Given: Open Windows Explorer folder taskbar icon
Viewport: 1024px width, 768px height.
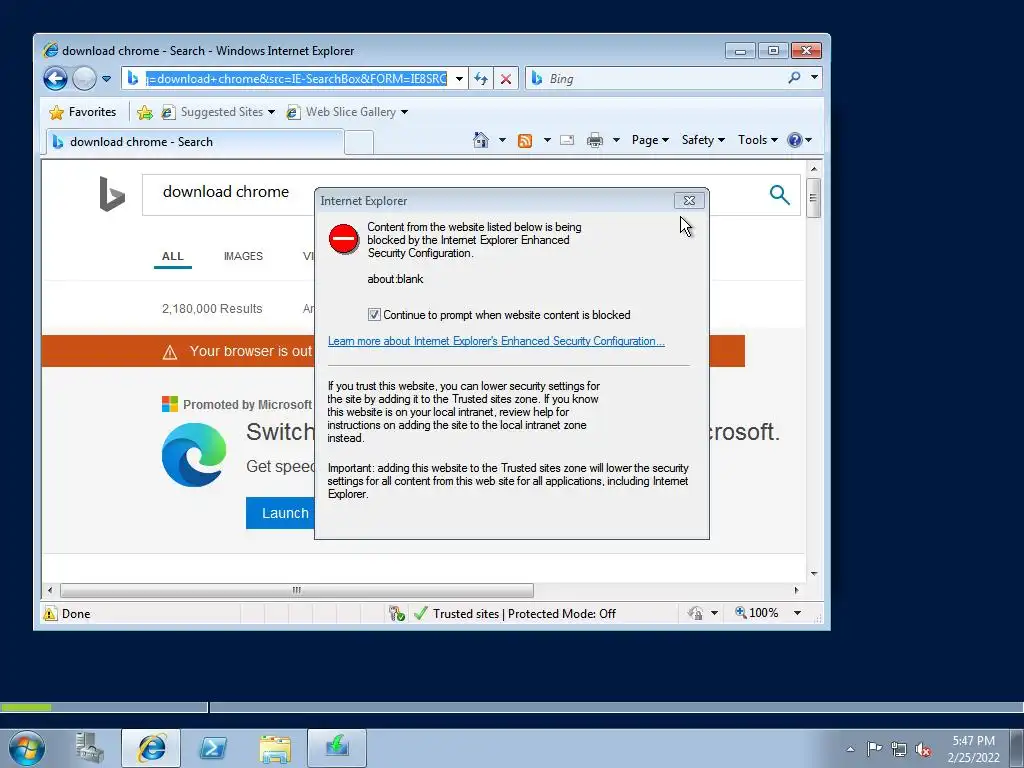Looking at the screenshot, I should pyautogui.click(x=275, y=748).
